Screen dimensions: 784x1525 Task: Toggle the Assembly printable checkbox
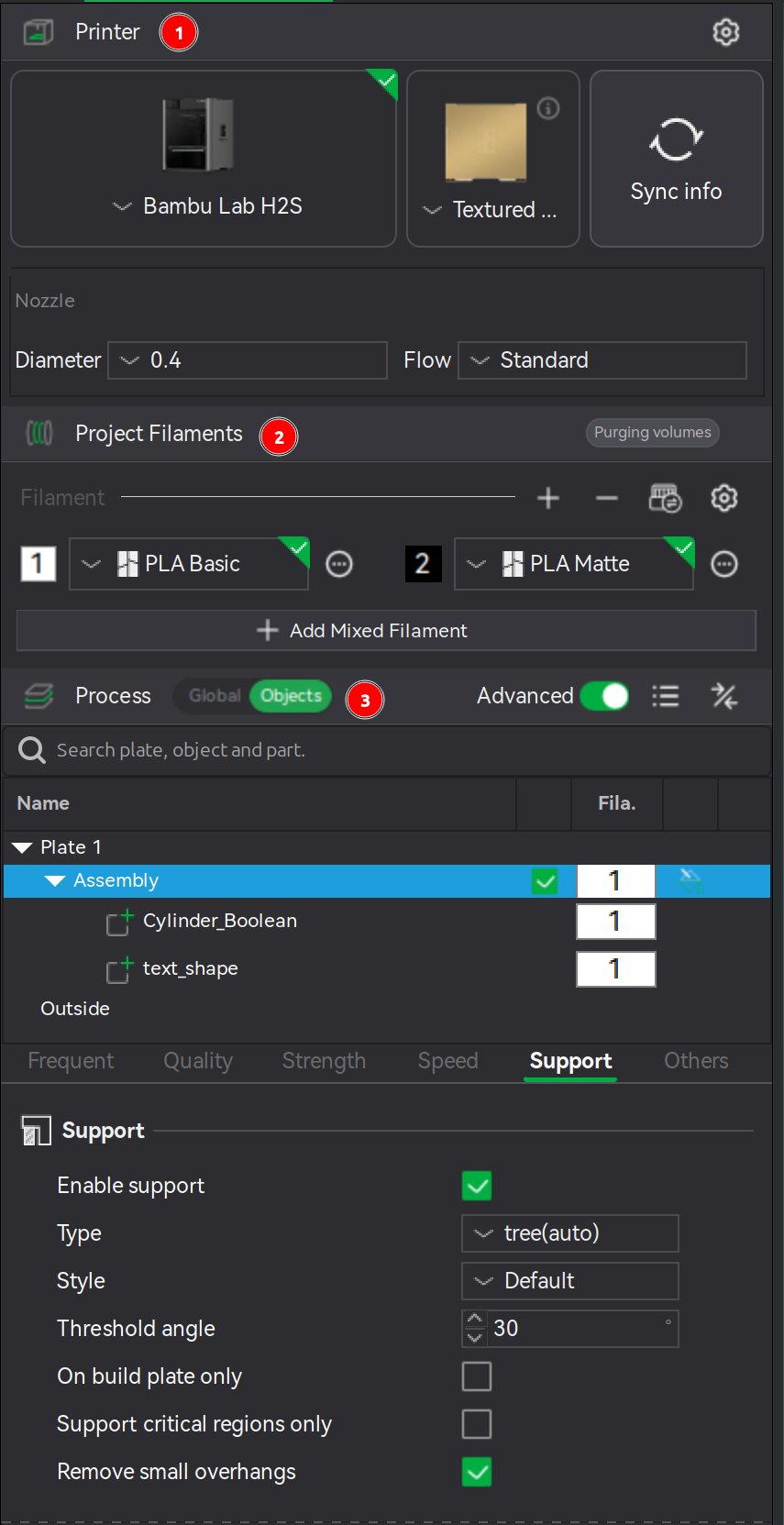pyautogui.click(x=545, y=881)
